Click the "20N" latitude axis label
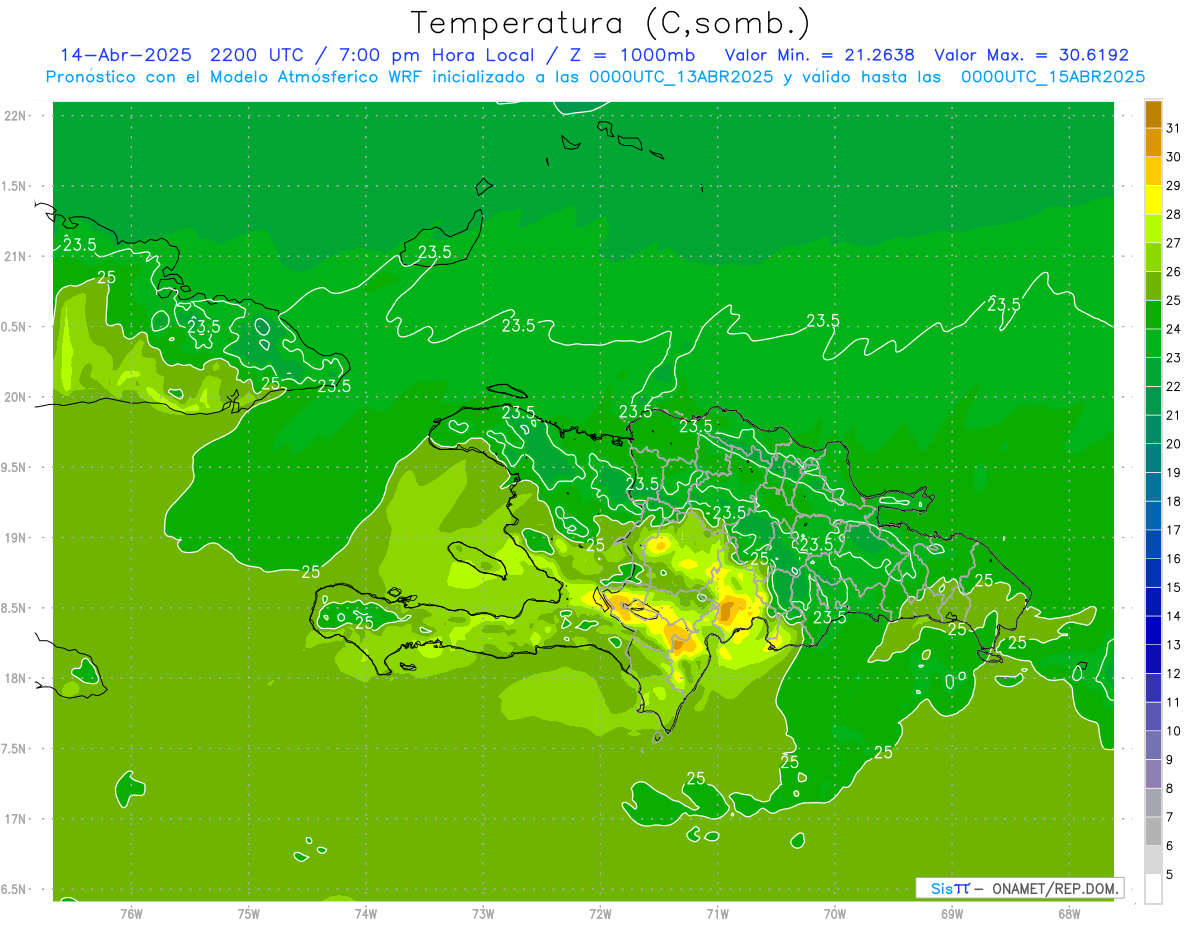 17,397
